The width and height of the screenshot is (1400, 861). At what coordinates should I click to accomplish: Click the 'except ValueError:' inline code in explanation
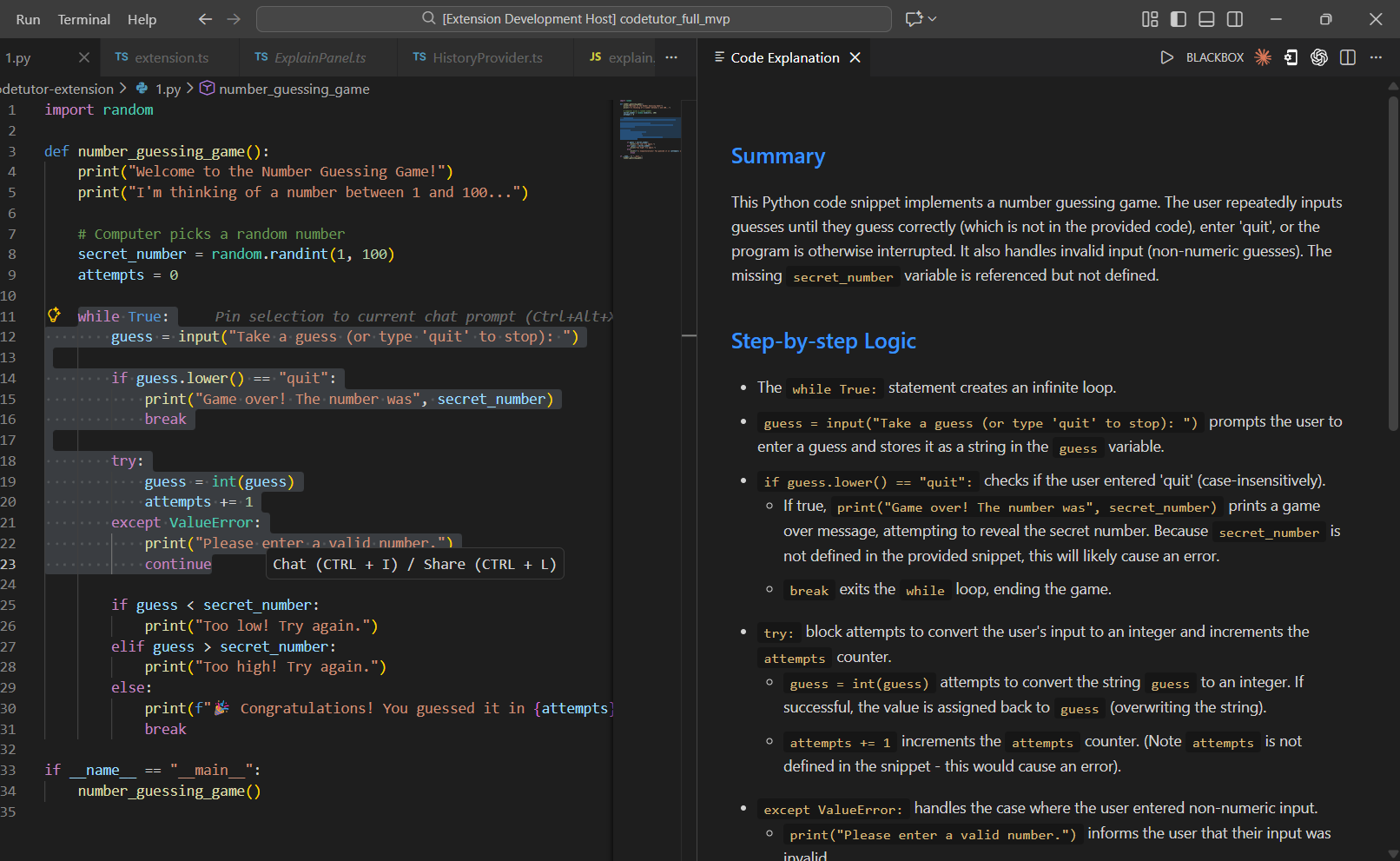(833, 809)
